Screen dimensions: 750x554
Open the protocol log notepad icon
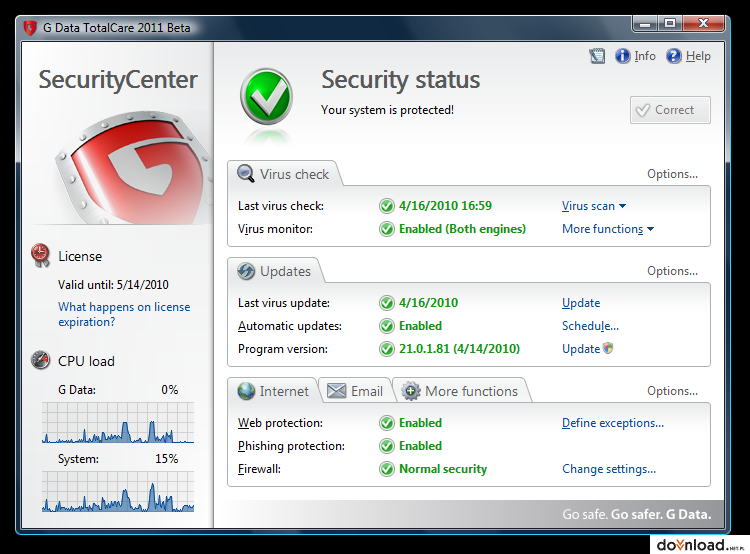coord(597,56)
